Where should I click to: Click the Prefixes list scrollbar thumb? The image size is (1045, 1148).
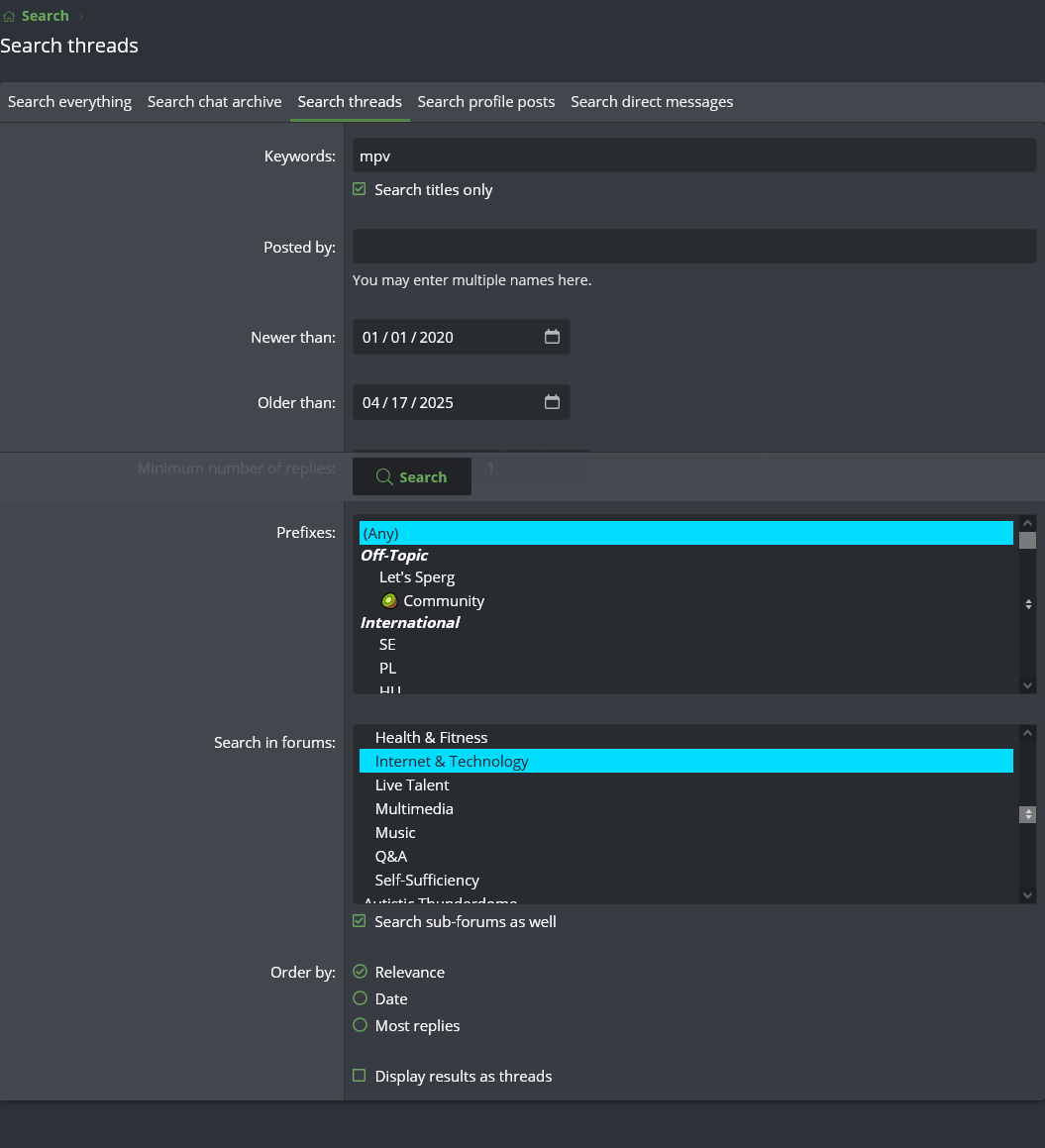click(1027, 540)
